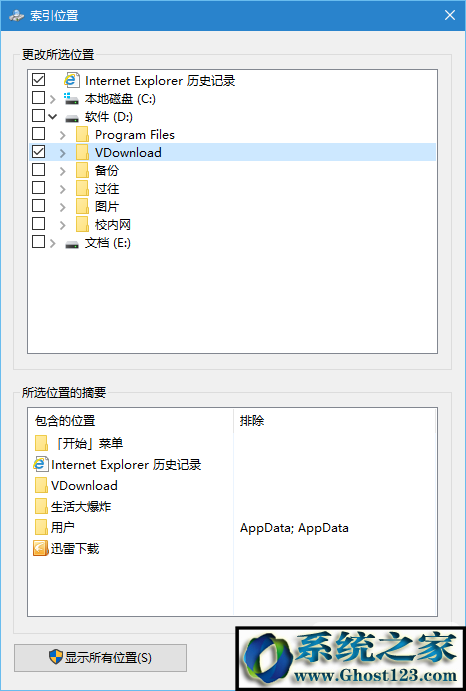Select the 校内网 folder in tree
The image size is (466, 691).
click(112, 225)
